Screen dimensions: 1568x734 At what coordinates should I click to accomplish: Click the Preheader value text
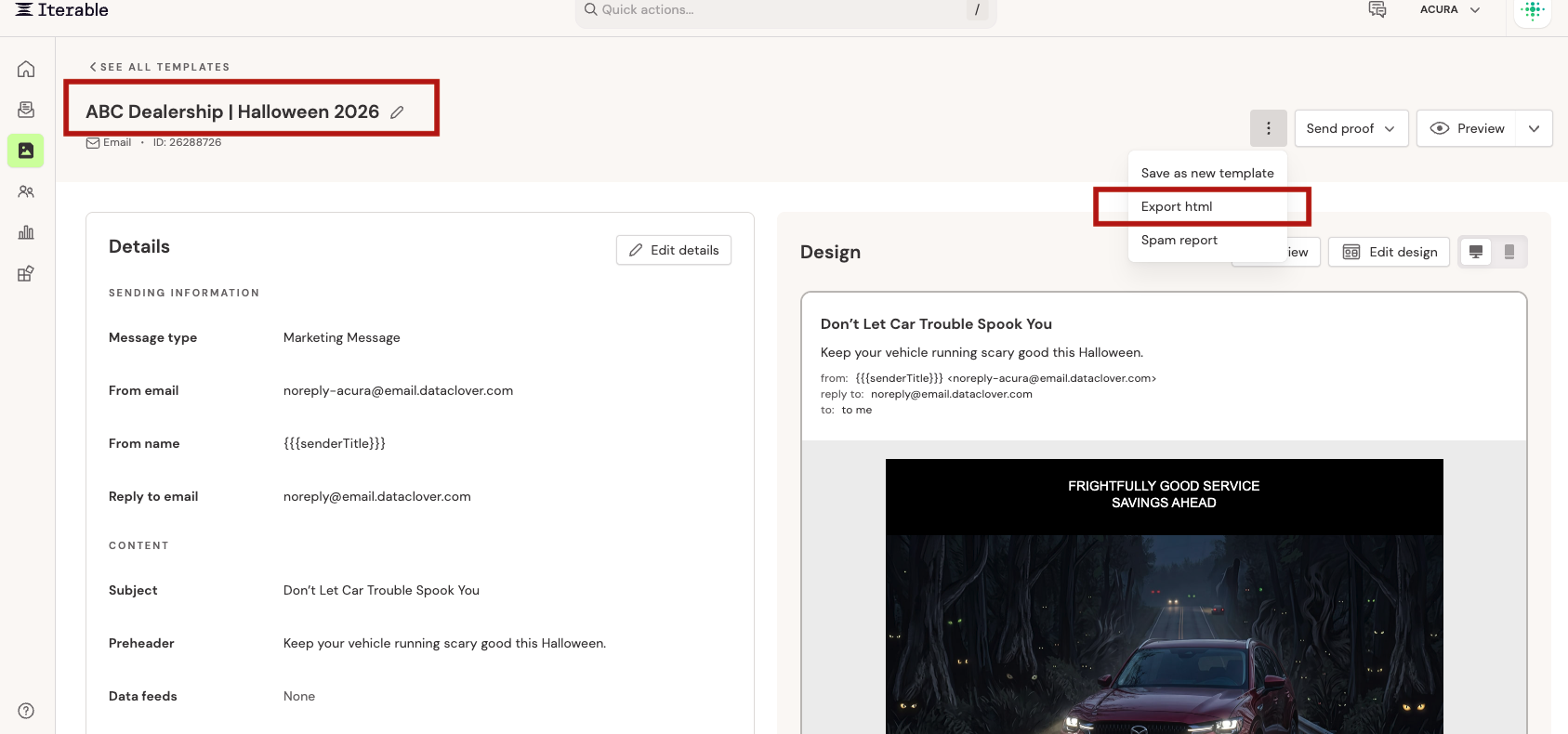(444, 643)
